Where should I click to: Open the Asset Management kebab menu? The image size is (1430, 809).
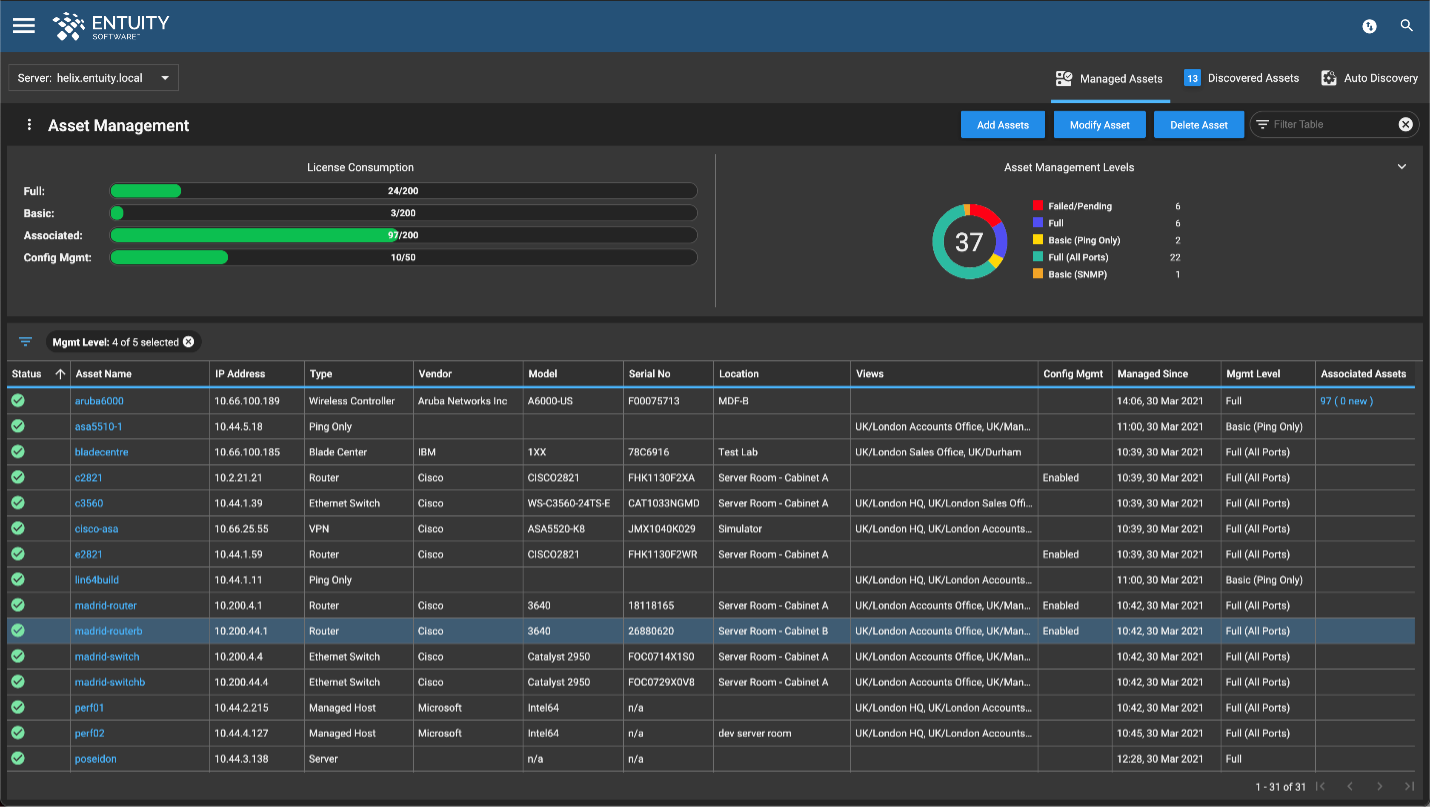click(29, 124)
